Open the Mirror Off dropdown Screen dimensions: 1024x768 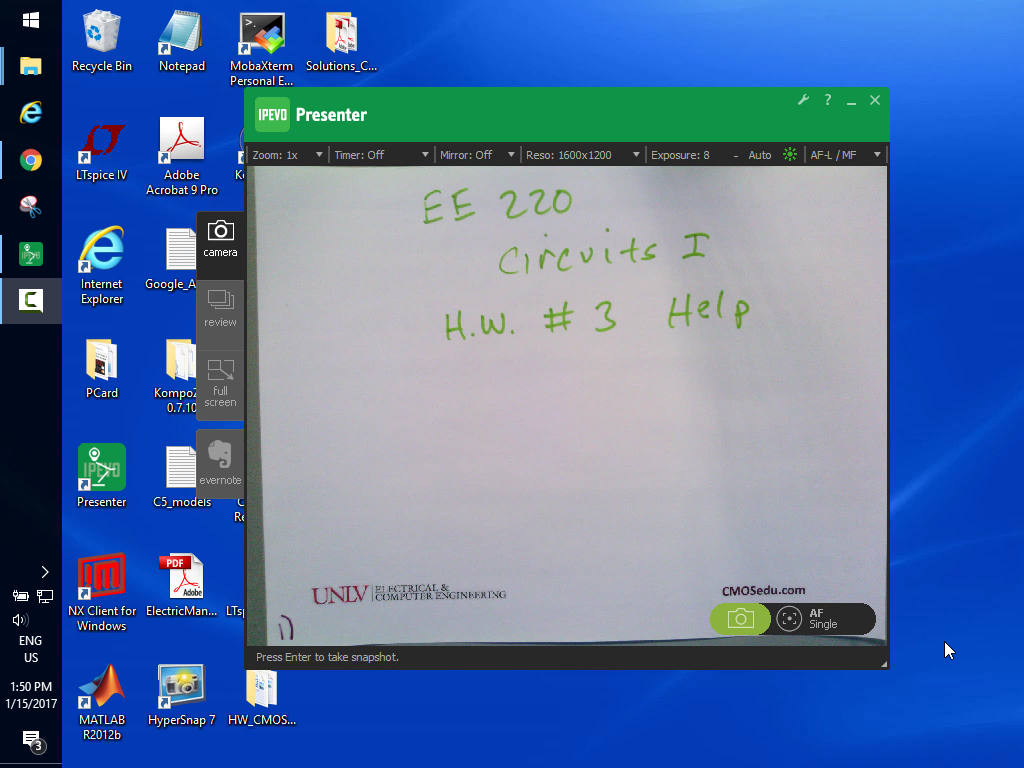(x=477, y=155)
